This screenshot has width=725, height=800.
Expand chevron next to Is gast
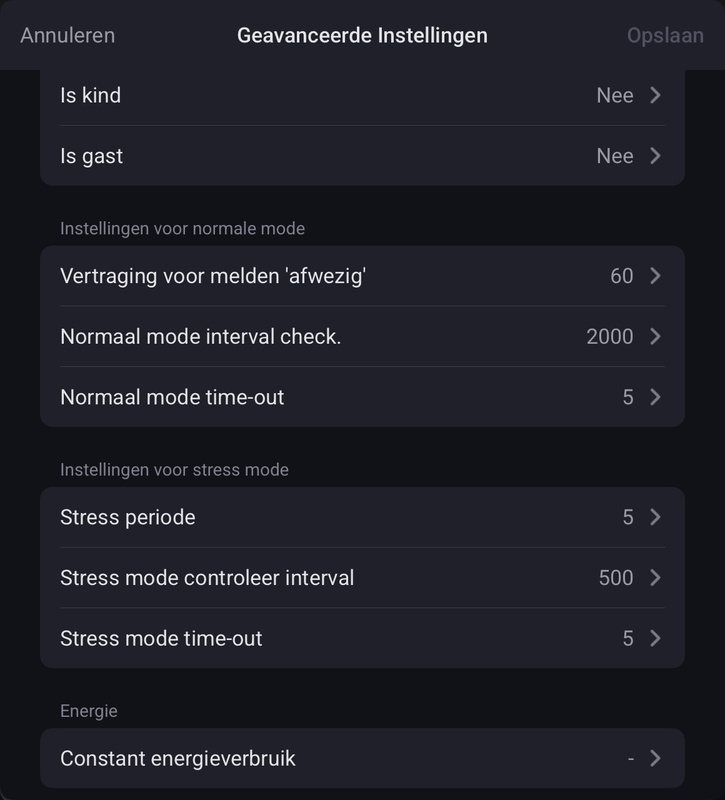[x=655, y=156]
